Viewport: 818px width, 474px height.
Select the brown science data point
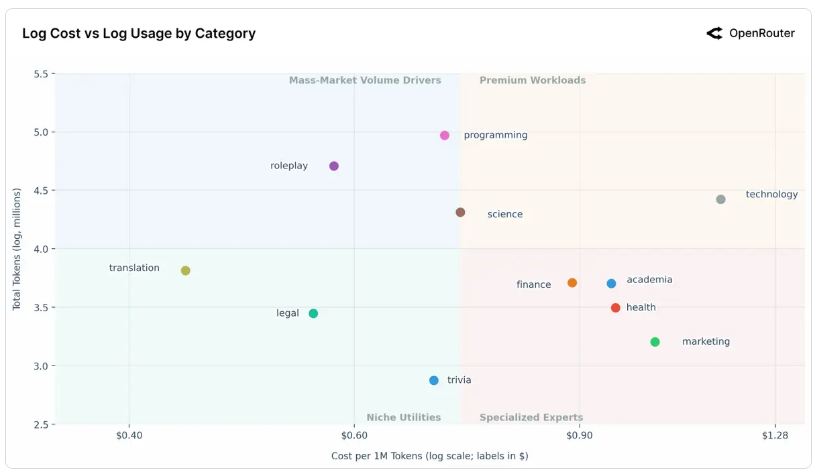pyautogui.click(x=460, y=212)
